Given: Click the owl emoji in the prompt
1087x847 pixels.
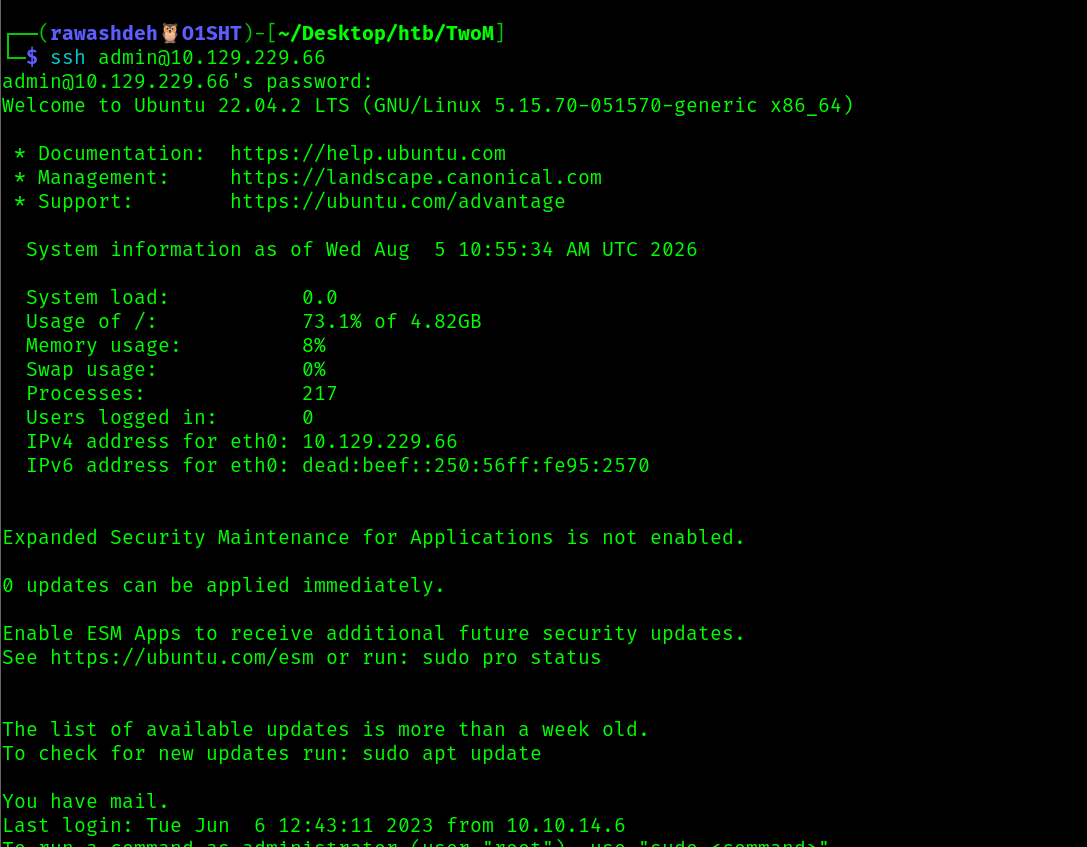Looking at the screenshot, I should 170,33.
